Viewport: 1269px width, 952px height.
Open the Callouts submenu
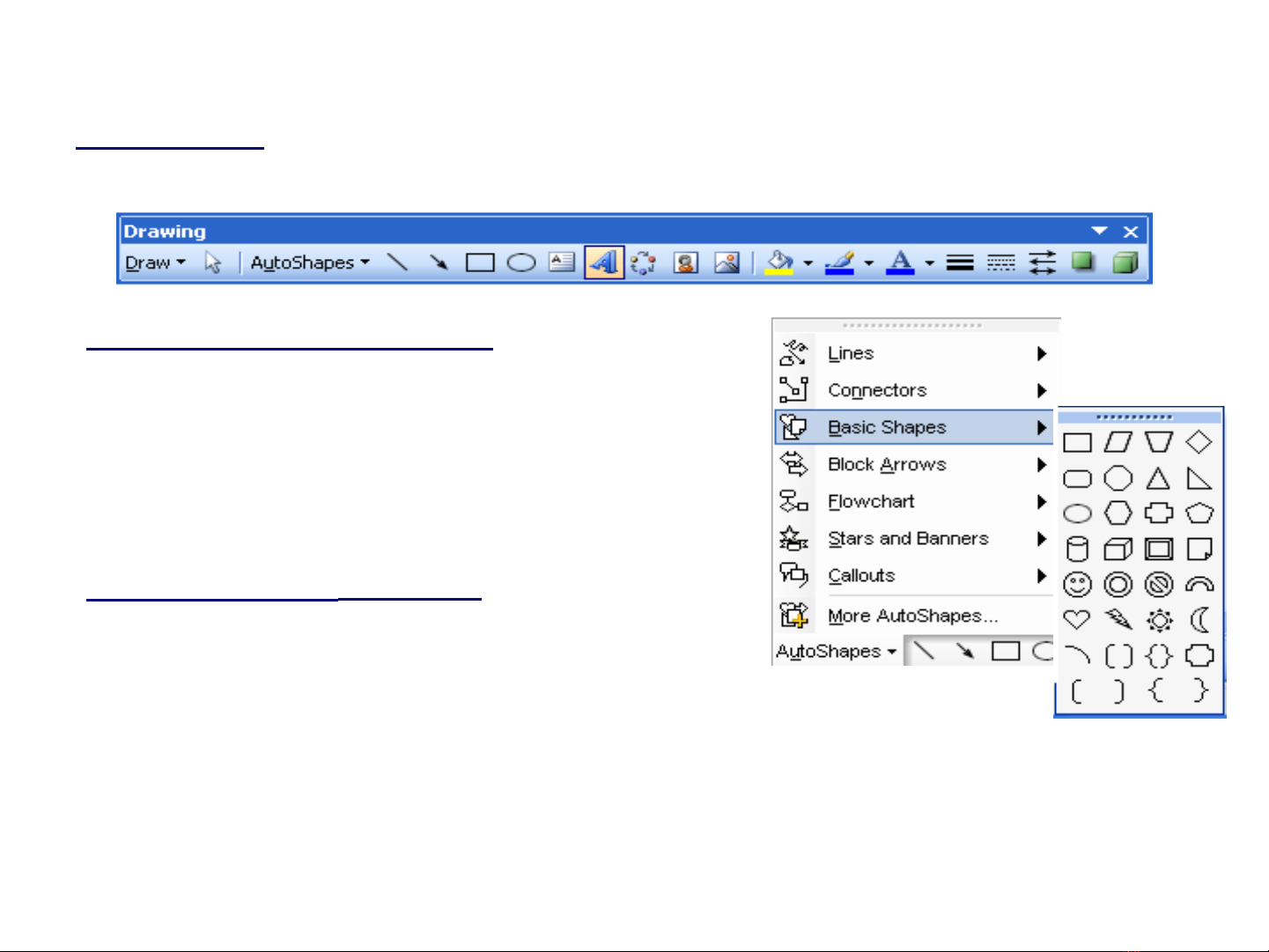913,575
